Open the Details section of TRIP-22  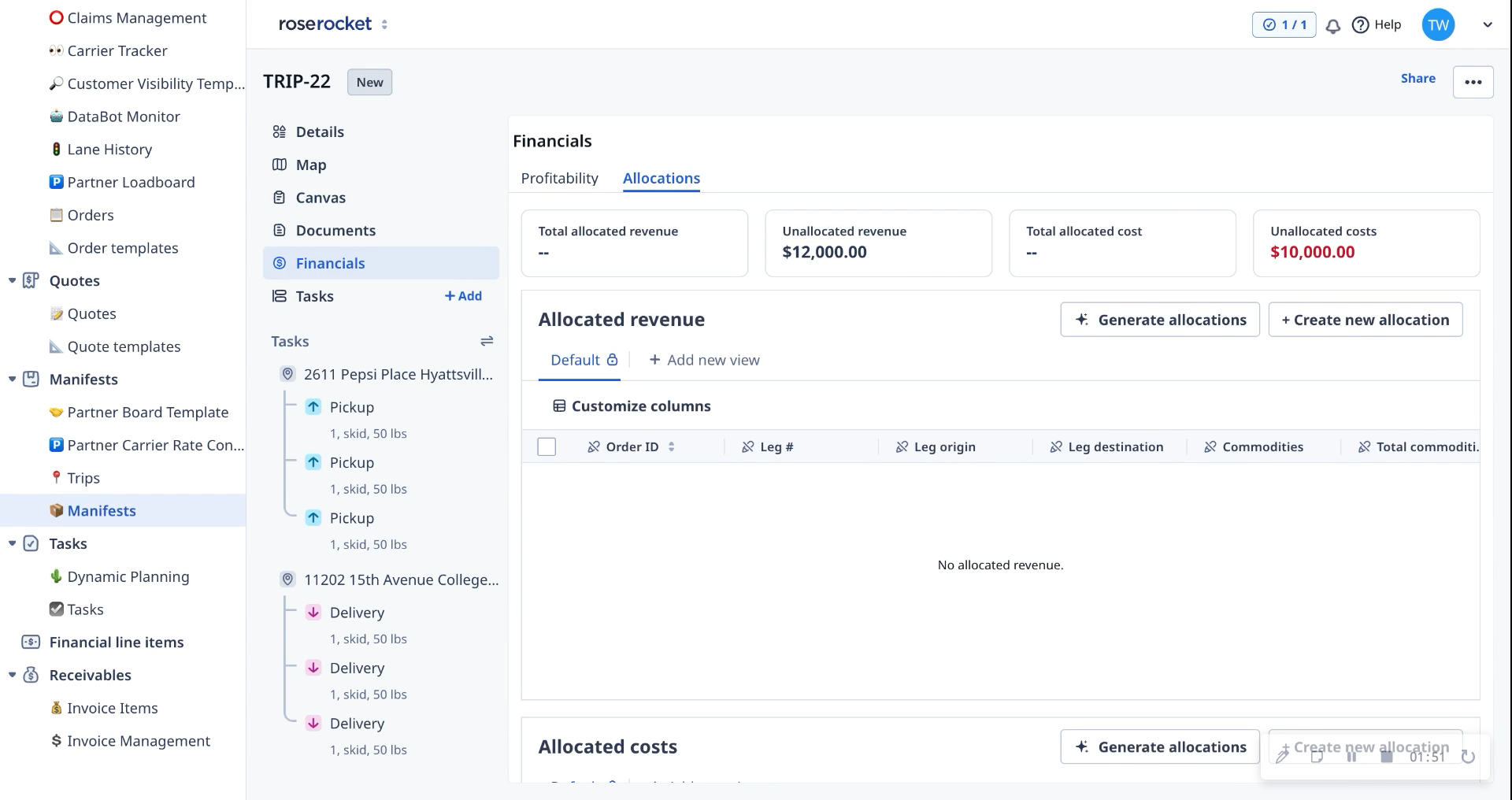tap(381, 132)
